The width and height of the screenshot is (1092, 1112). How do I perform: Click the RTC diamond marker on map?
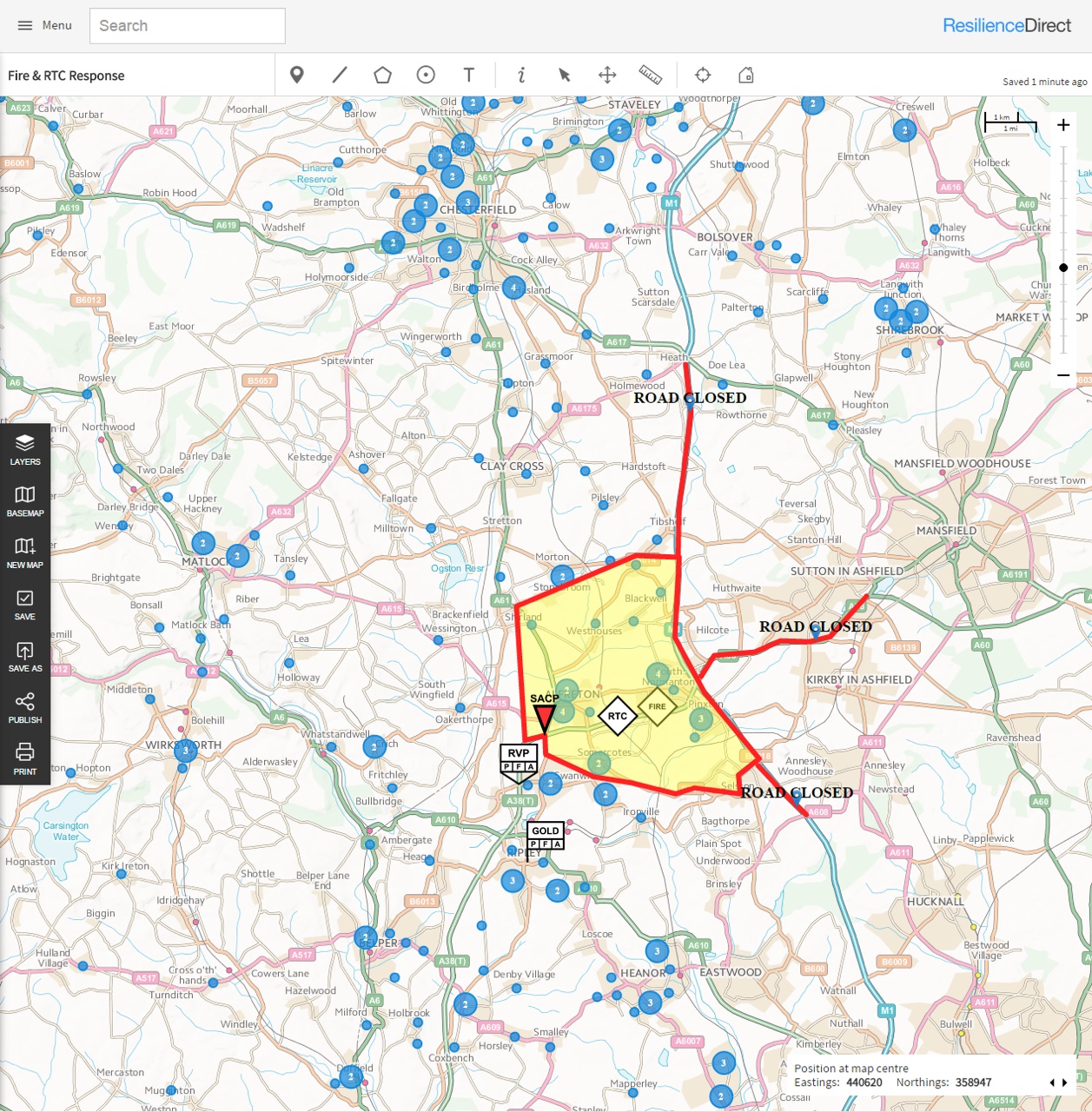(x=618, y=716)
